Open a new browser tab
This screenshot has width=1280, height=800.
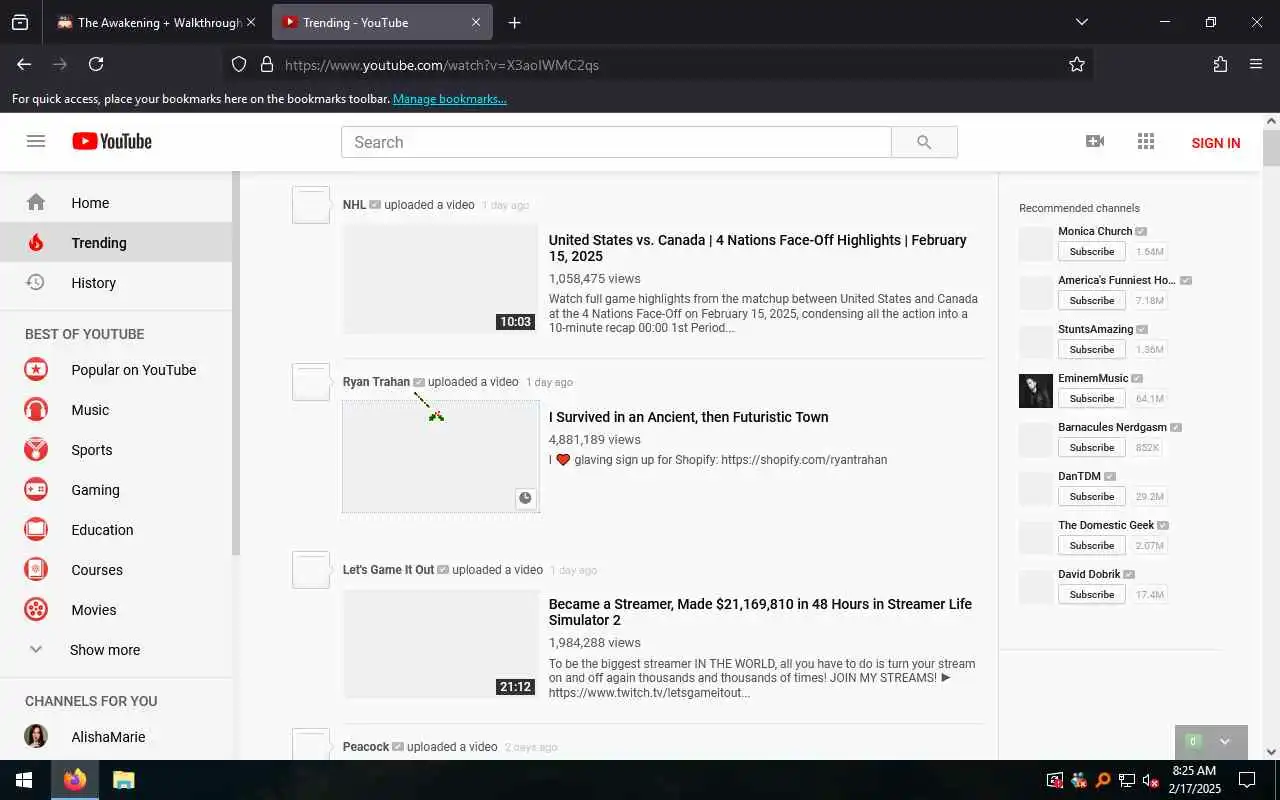click(514, 22)
